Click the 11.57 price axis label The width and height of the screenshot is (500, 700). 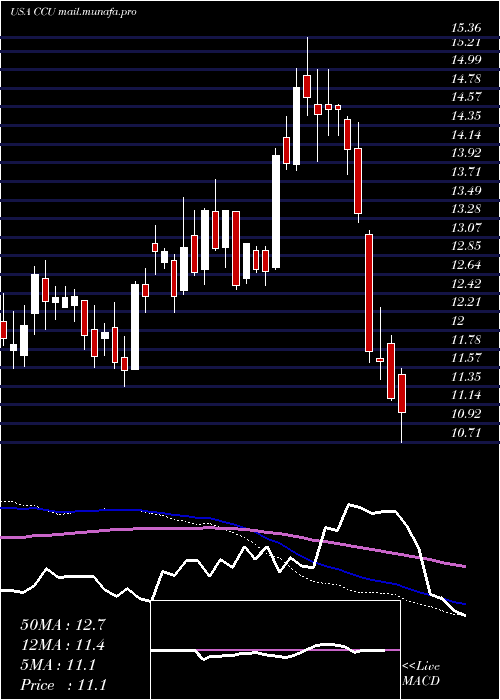tap(466, 358)
